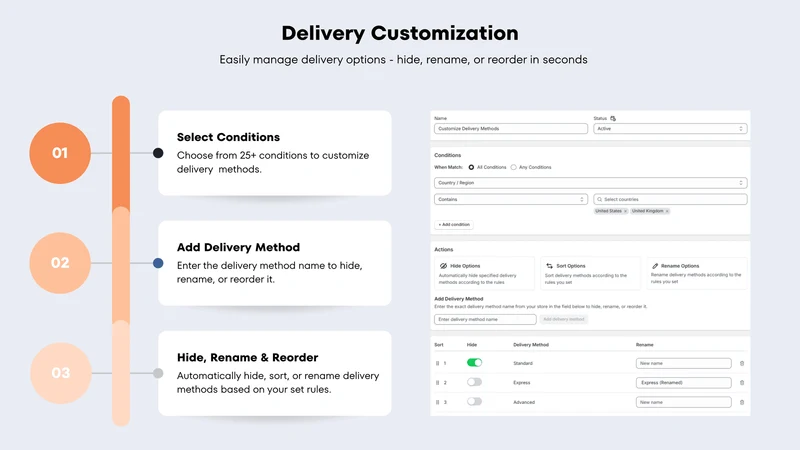800x450 pixels.
Task: Open the Status dropdown showing Active
Action: 670,129
